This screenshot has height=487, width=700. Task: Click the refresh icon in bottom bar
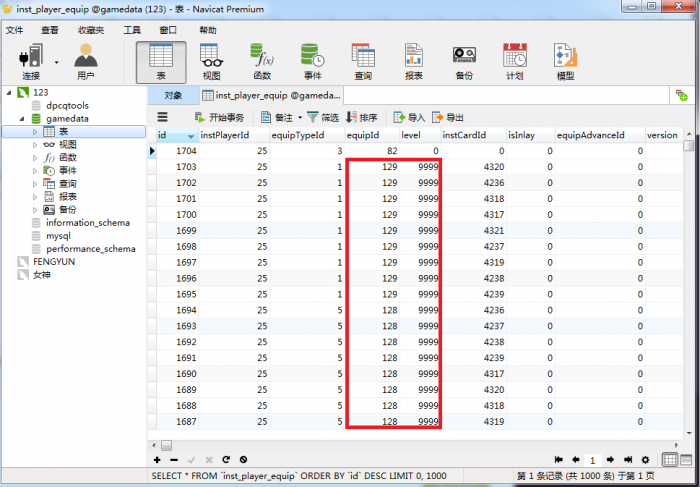226,459
